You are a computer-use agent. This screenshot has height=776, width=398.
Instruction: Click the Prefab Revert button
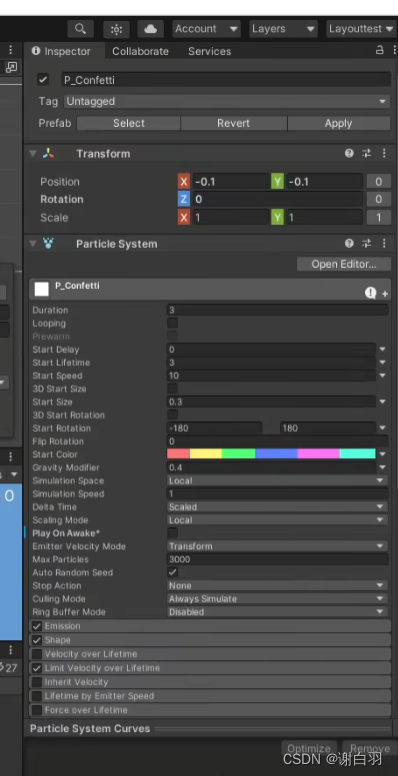(x=234, y=123)
